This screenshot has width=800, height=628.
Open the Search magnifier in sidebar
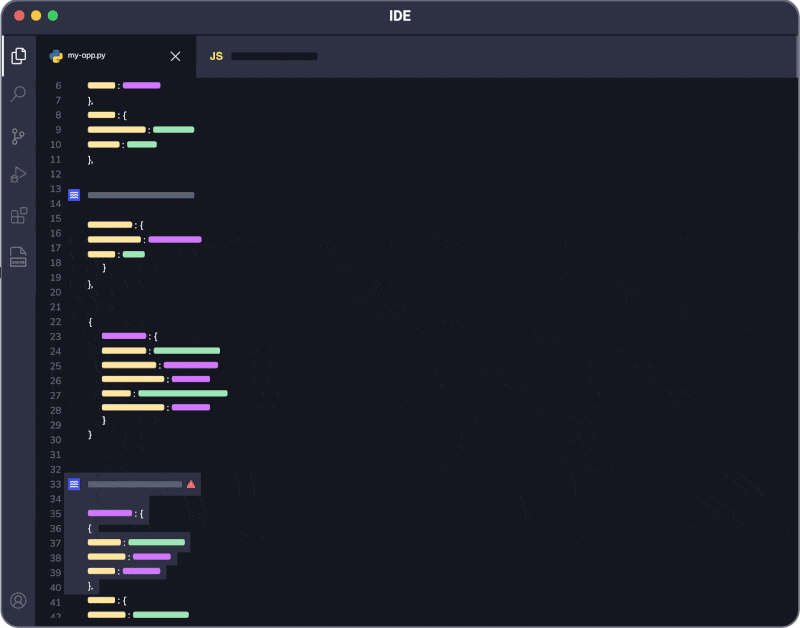18,93
